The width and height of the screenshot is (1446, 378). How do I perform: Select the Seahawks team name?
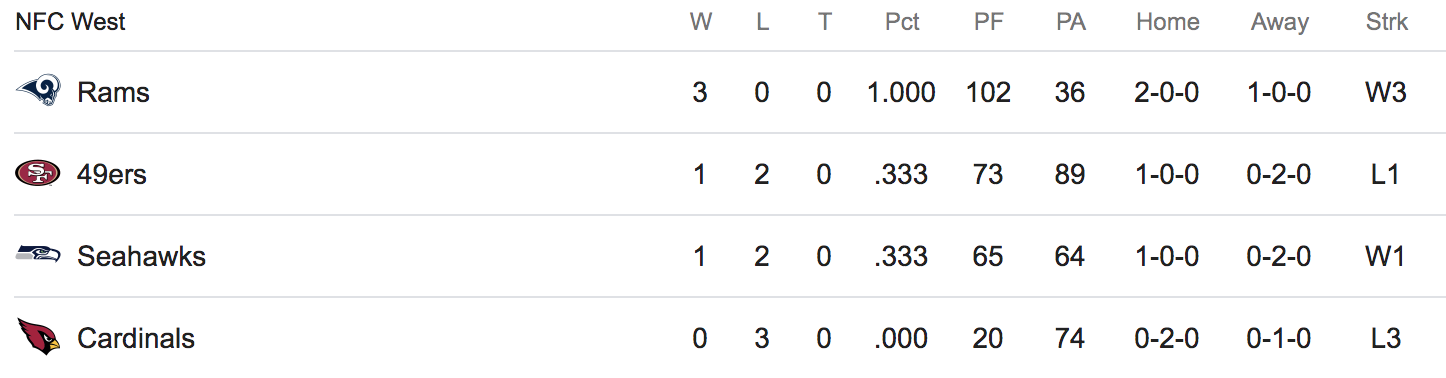point(141,257)
